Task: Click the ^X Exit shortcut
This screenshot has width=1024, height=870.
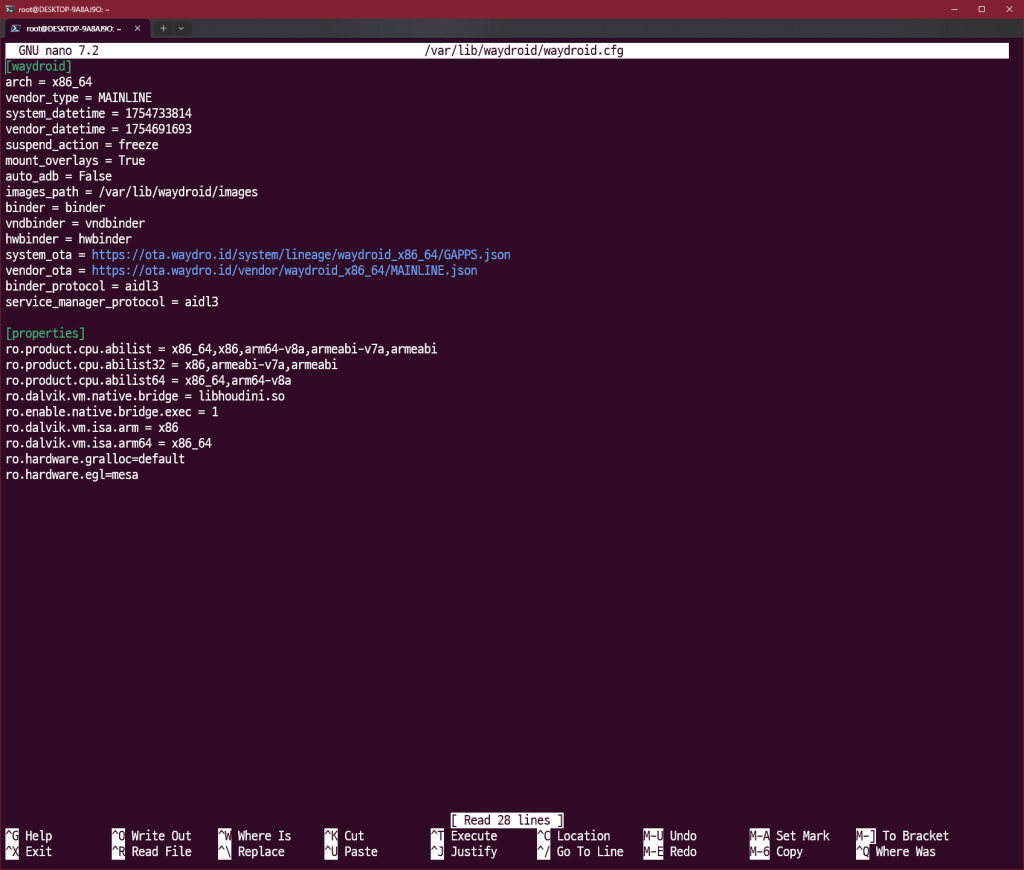Action: pyautogui.click(x=28, y=852)
